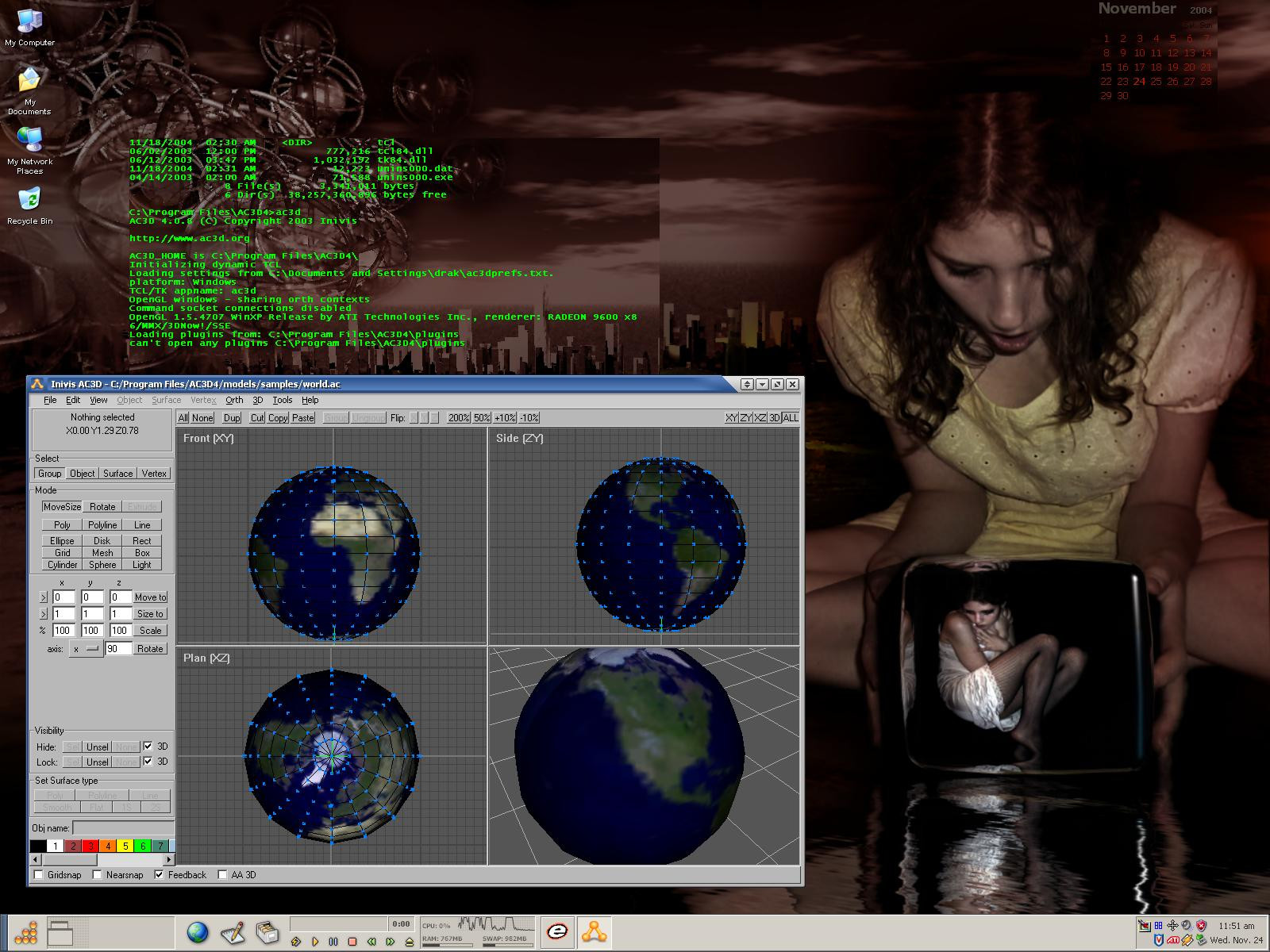Activate the Rotate mode button

(x=102, y=507)
